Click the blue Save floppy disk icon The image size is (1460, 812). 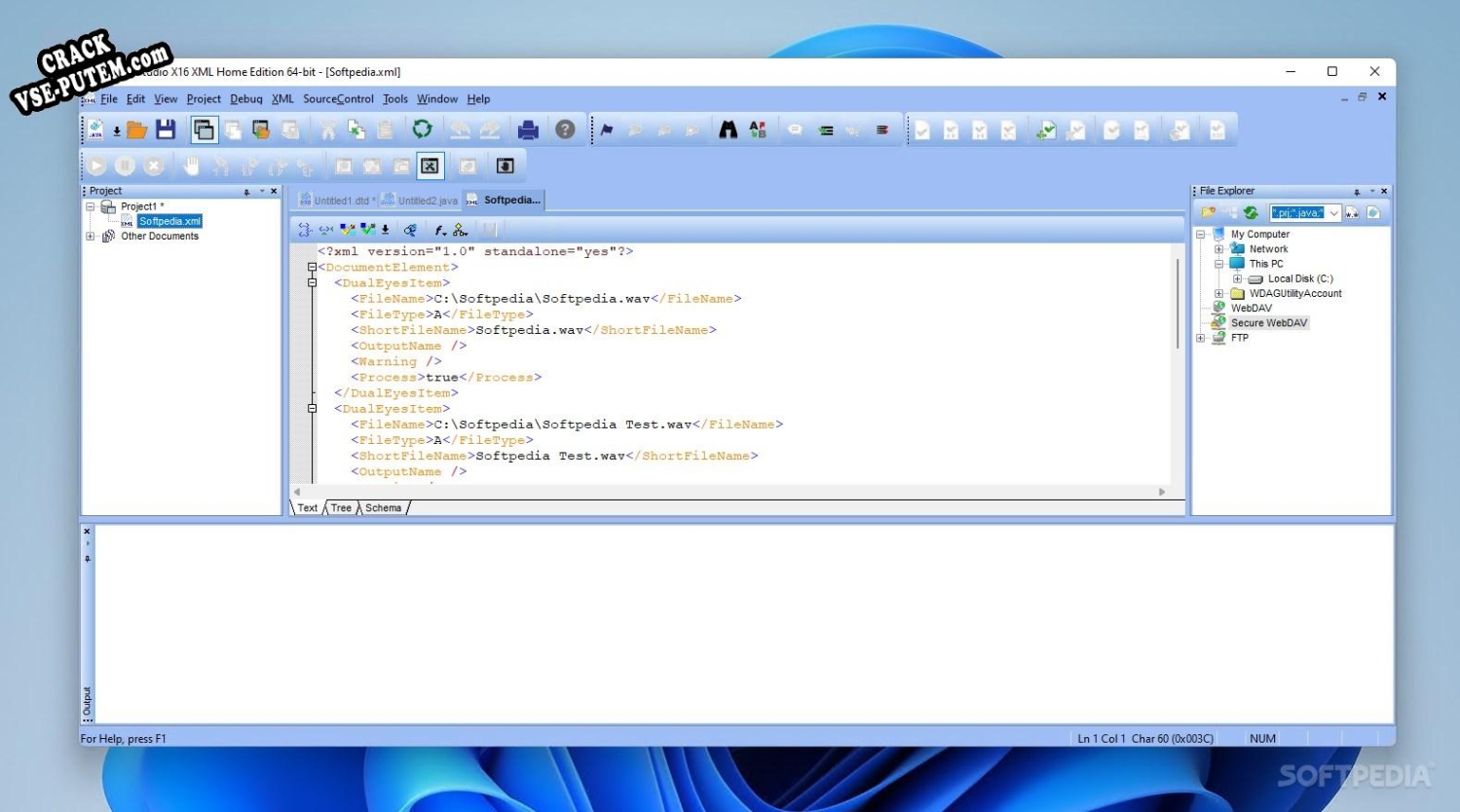coord(166,129)
